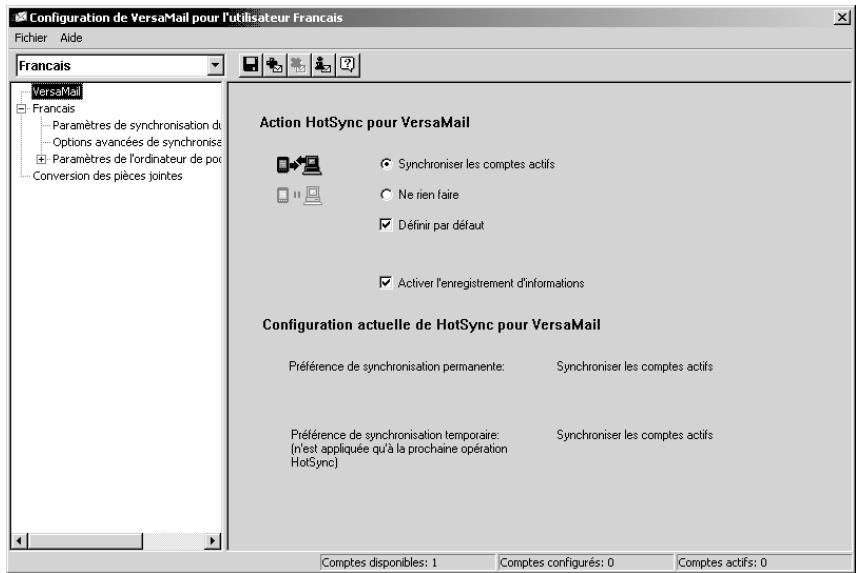Click the floppy disk Save icon
This screenshot has height=573, width=859.
point(251,65)
